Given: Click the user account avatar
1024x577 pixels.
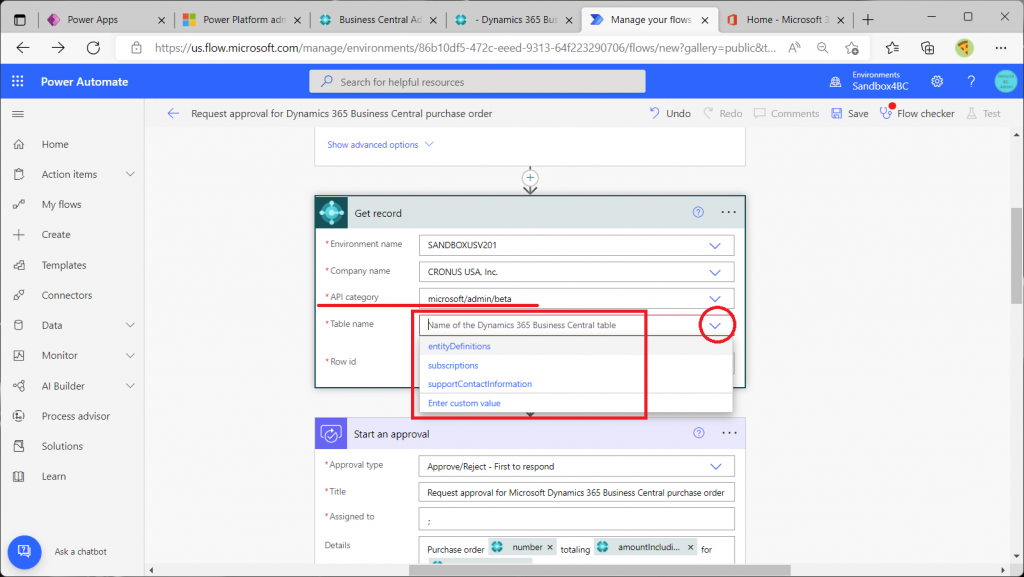Looking at the screenshot, I should pos(1006,82).
